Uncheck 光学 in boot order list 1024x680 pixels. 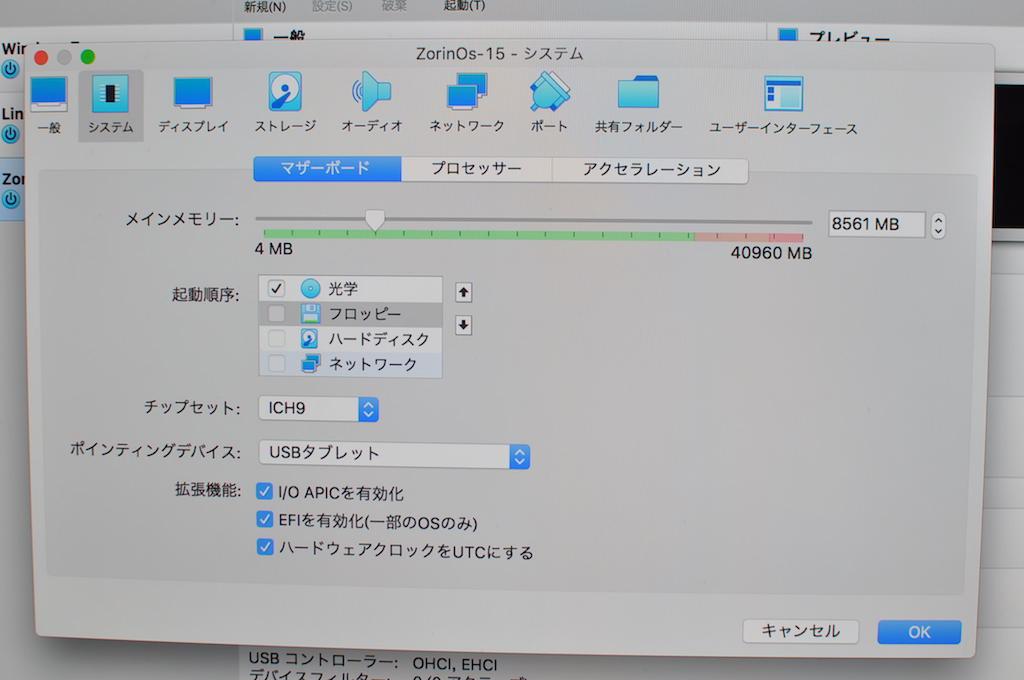277,289
